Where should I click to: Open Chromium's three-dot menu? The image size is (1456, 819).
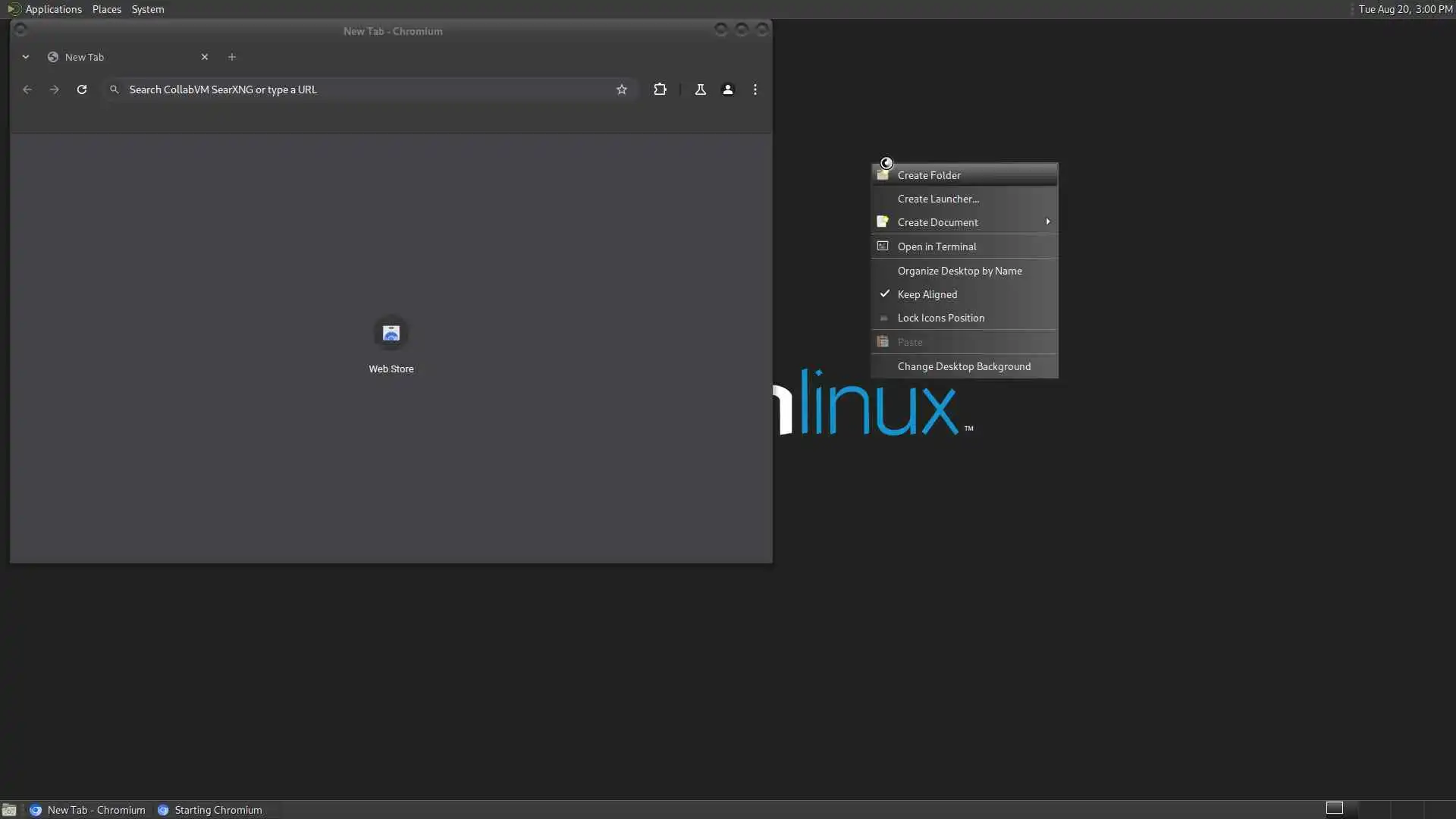point(755,89)
